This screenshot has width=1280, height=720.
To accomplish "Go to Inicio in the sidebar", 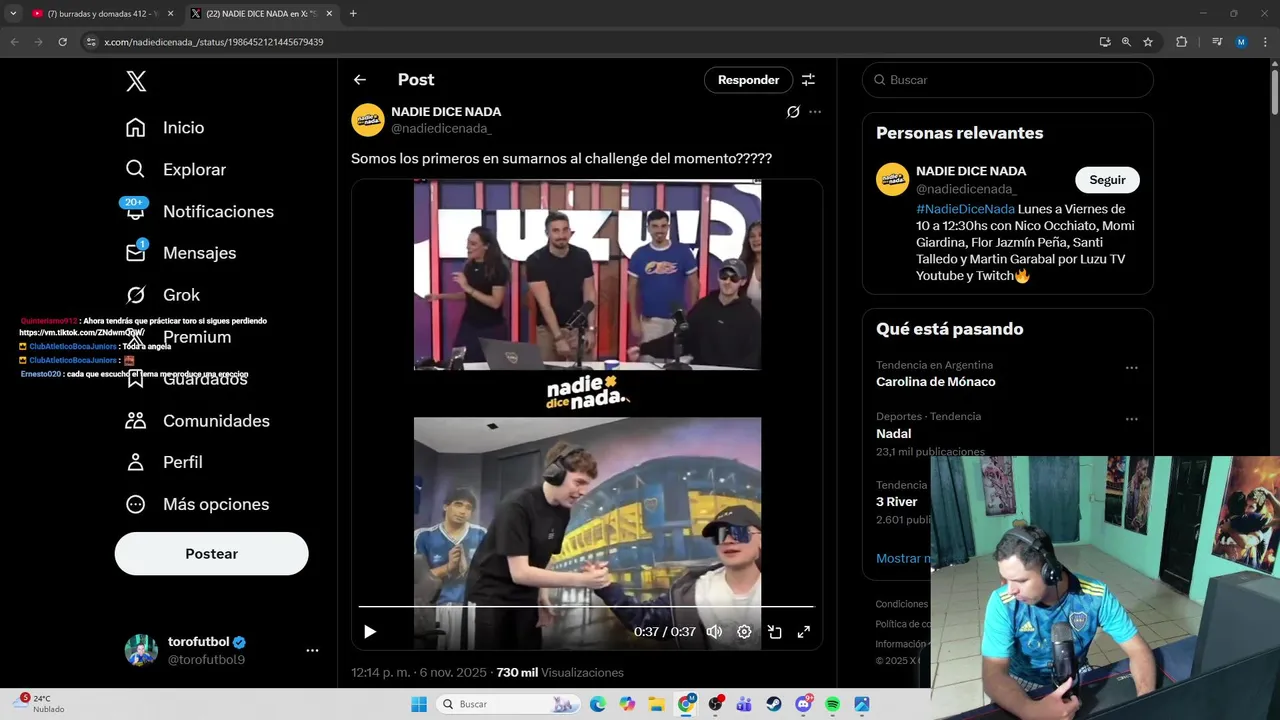I will click(165, 128).
